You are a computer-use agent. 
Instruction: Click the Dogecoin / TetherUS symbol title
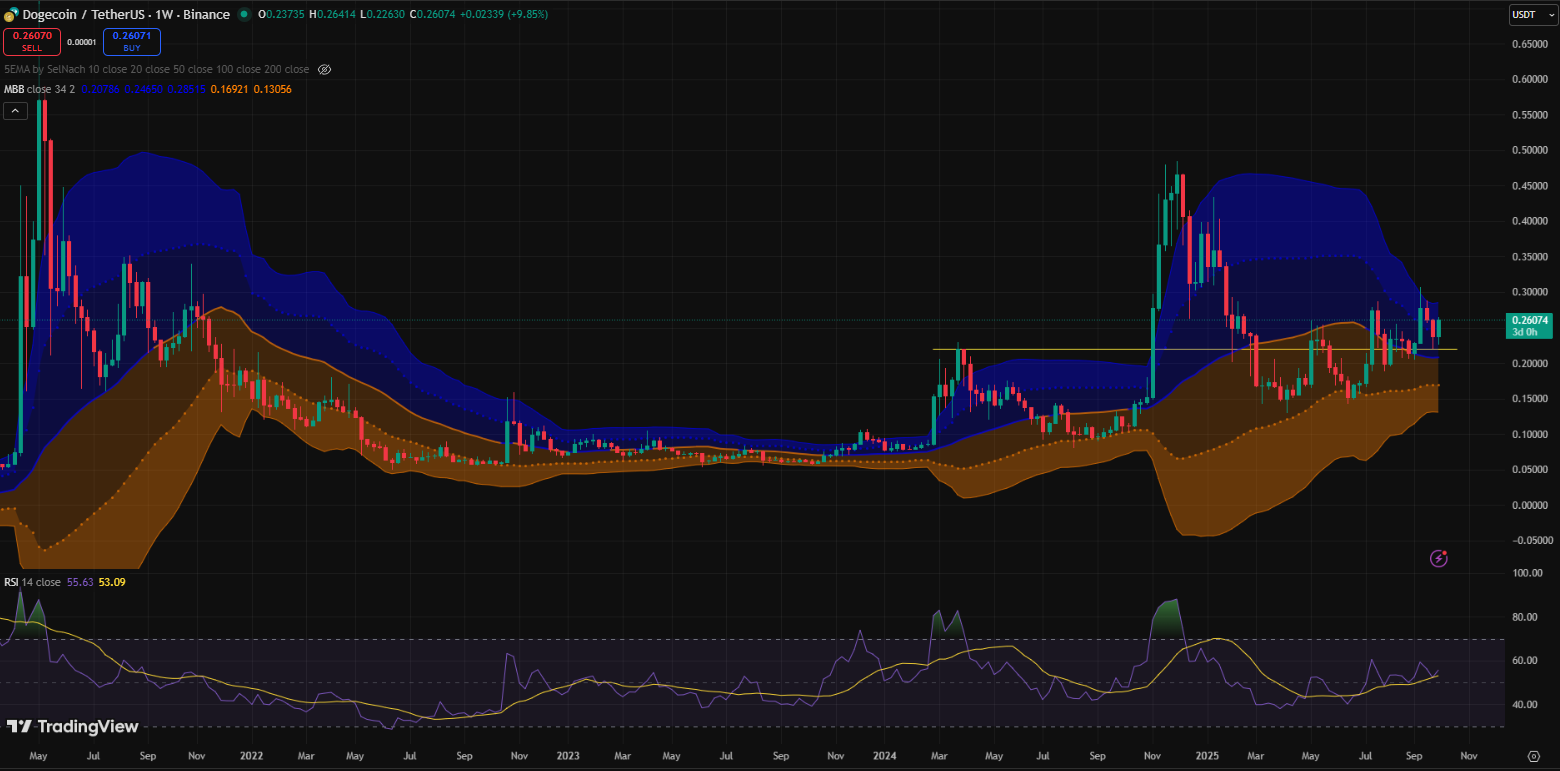click(x=75, y=15)
